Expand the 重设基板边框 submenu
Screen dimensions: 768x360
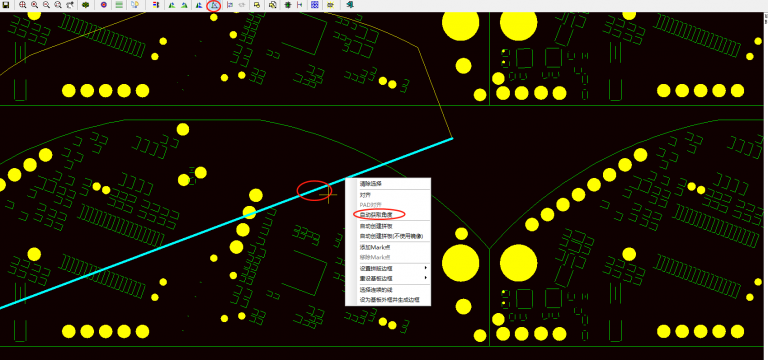pyautogui.click(x=388, y=278)
